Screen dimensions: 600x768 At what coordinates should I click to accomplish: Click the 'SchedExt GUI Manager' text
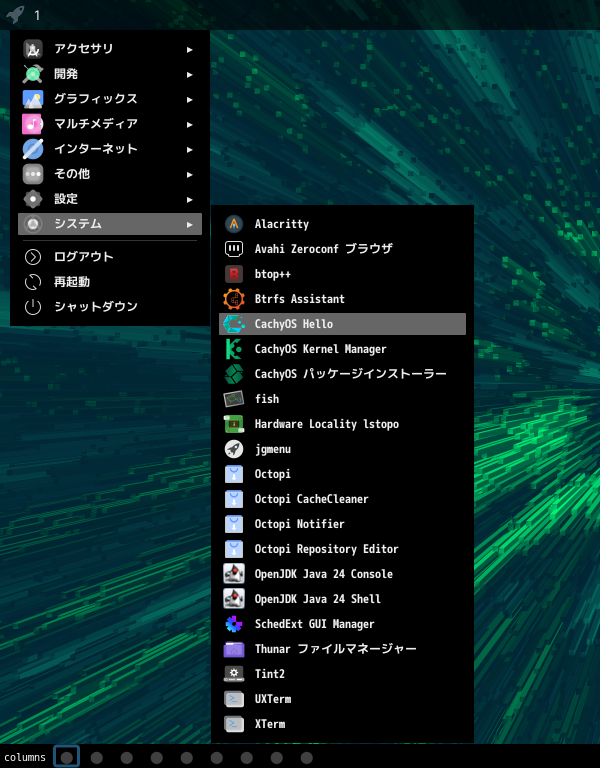[x=314, y=624]
